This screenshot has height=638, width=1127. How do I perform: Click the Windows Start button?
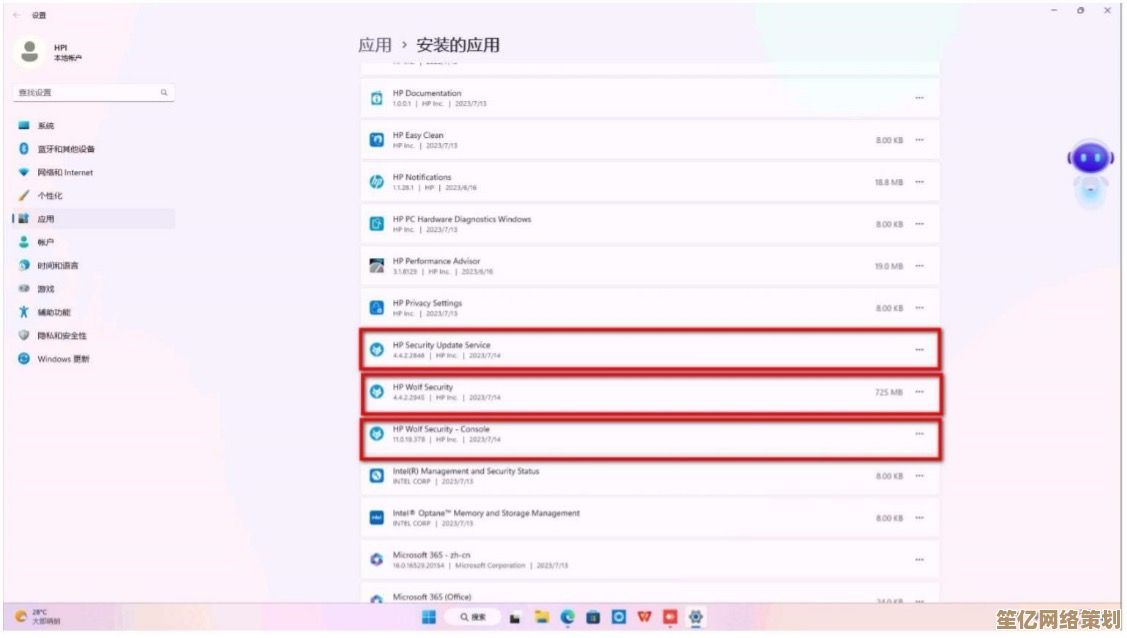(429, 618)
